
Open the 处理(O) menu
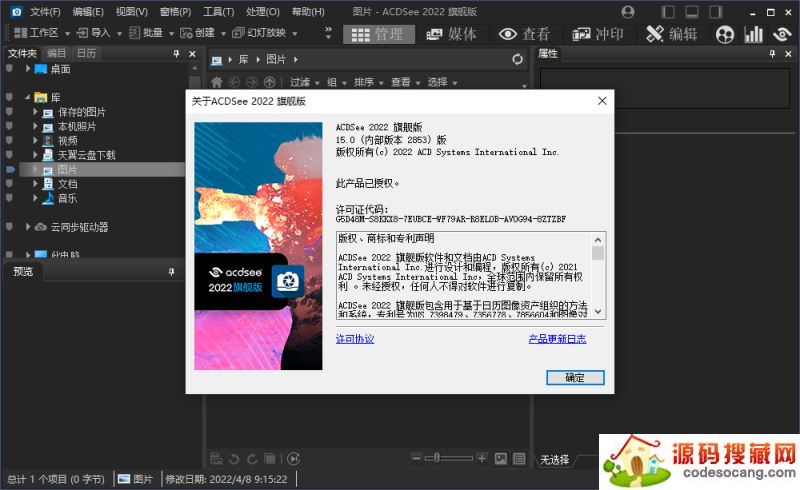click(262, 12)
